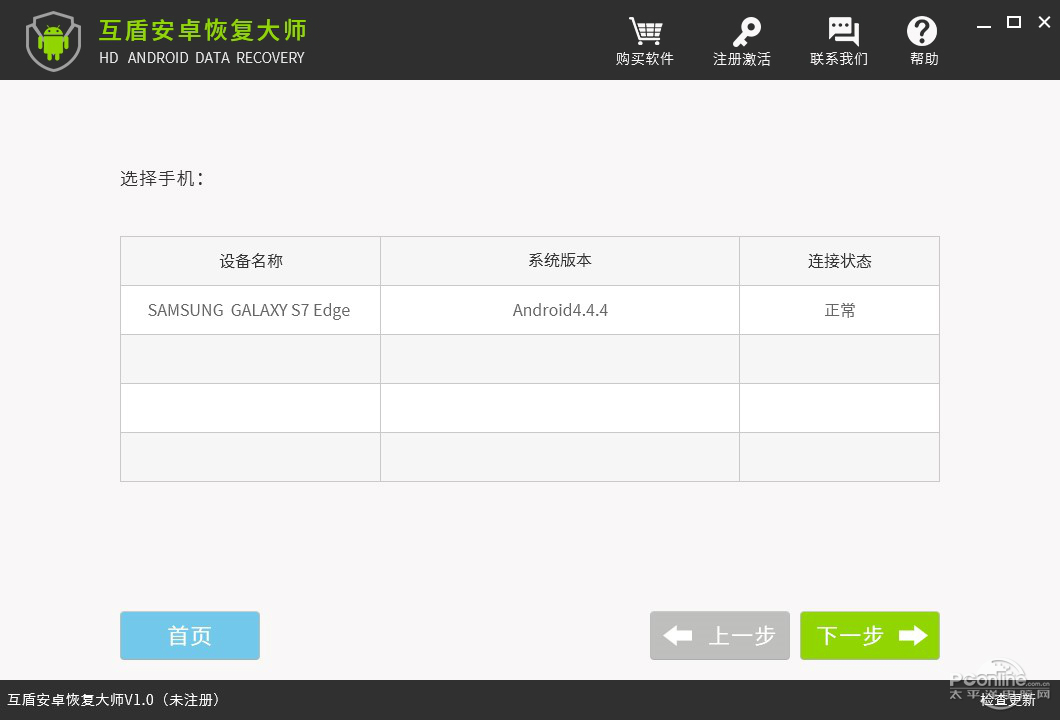This screenshot has height=720, width=1060.
Task: Click the Android4.4.4 version cell
Action: click(x=560, y=310)
